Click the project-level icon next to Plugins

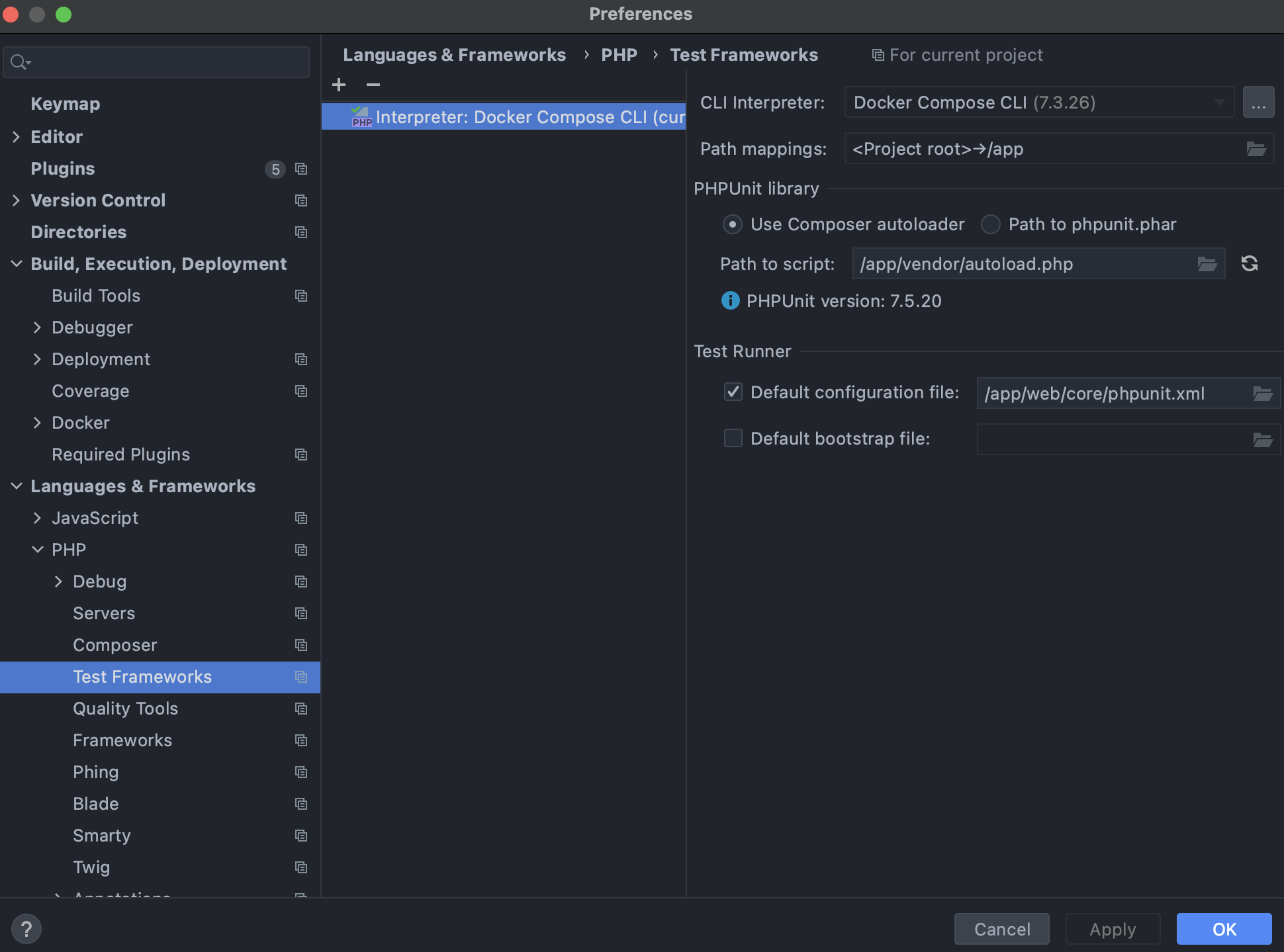[x=301, y=169]
